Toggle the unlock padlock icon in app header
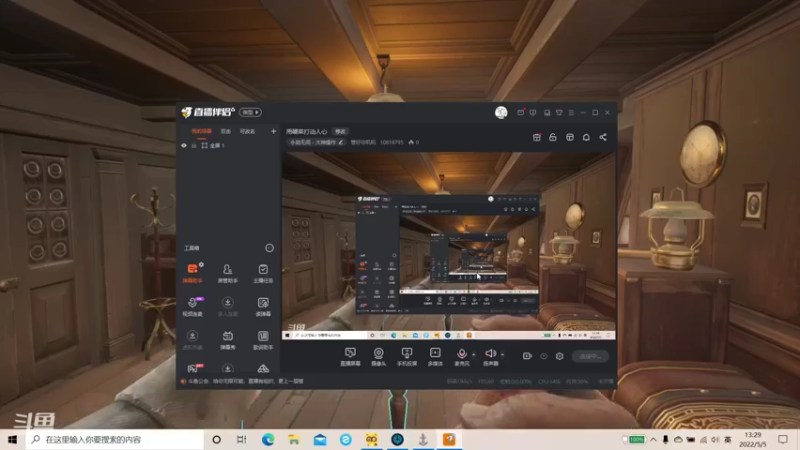The height and width of the screenshot is (450, 800). (x=553, y=137)
